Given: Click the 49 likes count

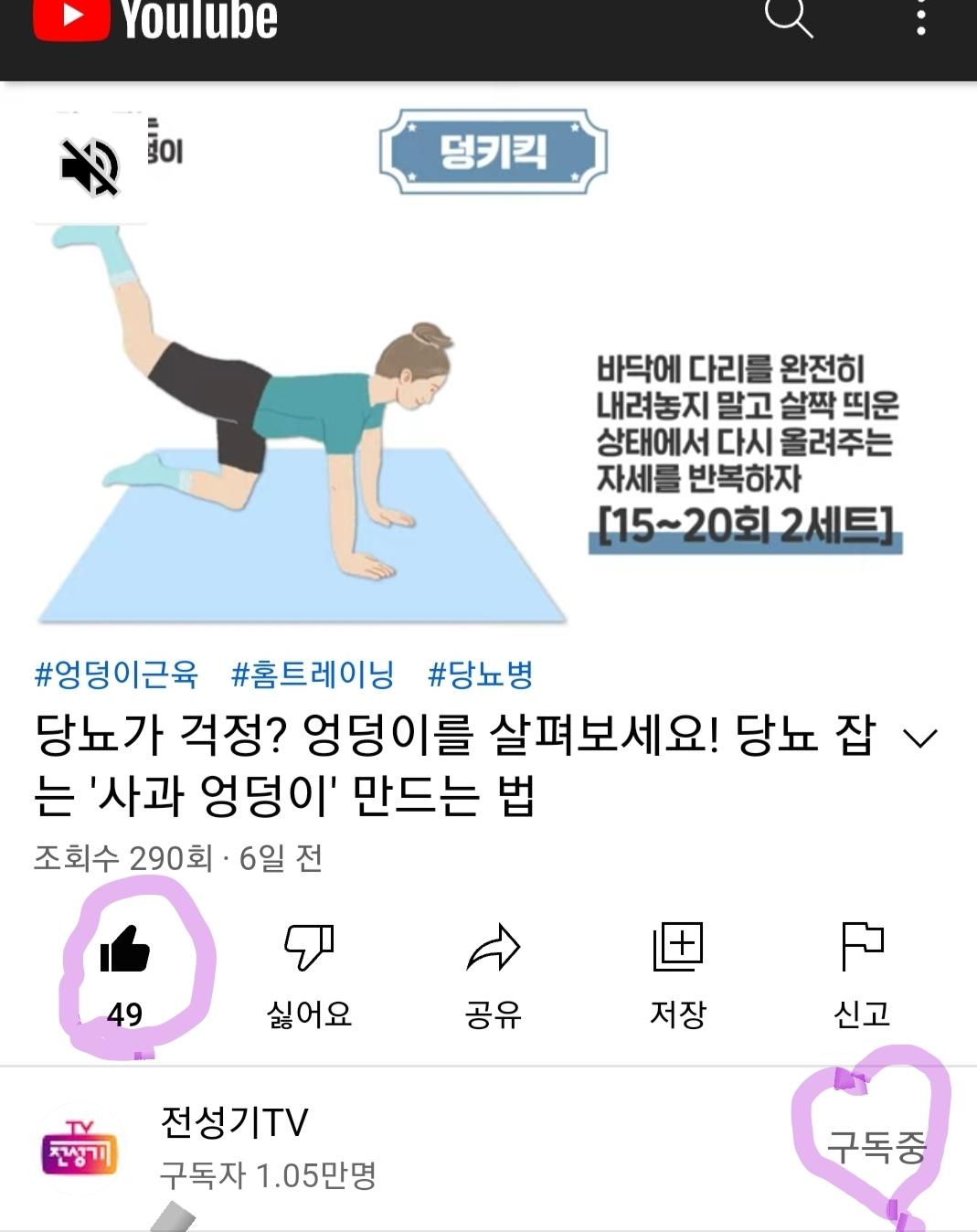Looking at the screenshot, I should [124, 1014].
